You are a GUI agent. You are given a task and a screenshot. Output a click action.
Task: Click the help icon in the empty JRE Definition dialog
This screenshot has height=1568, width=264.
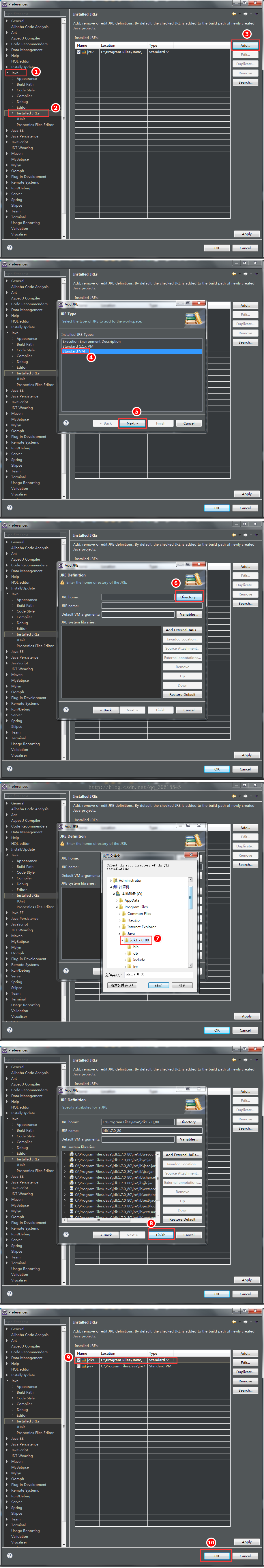coord(66,710)
